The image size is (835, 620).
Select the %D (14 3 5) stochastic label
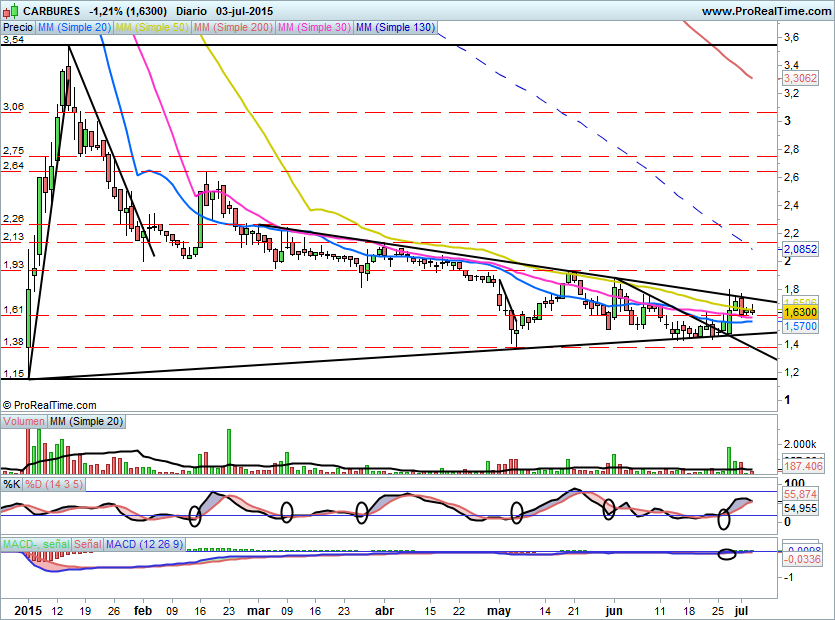click(x=52, y=484)
